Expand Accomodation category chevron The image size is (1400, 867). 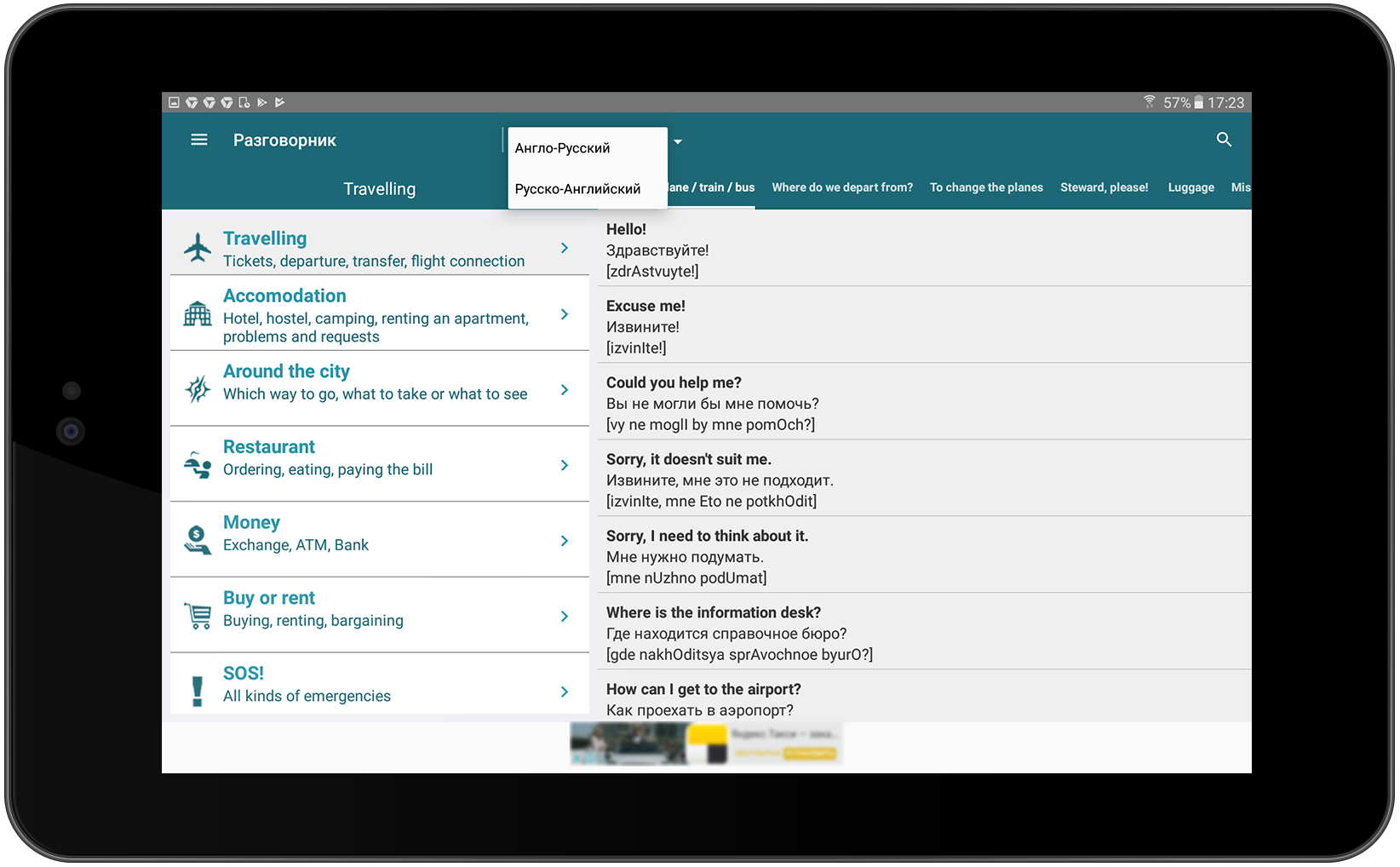pyautogui.click(x=565, y=314)
